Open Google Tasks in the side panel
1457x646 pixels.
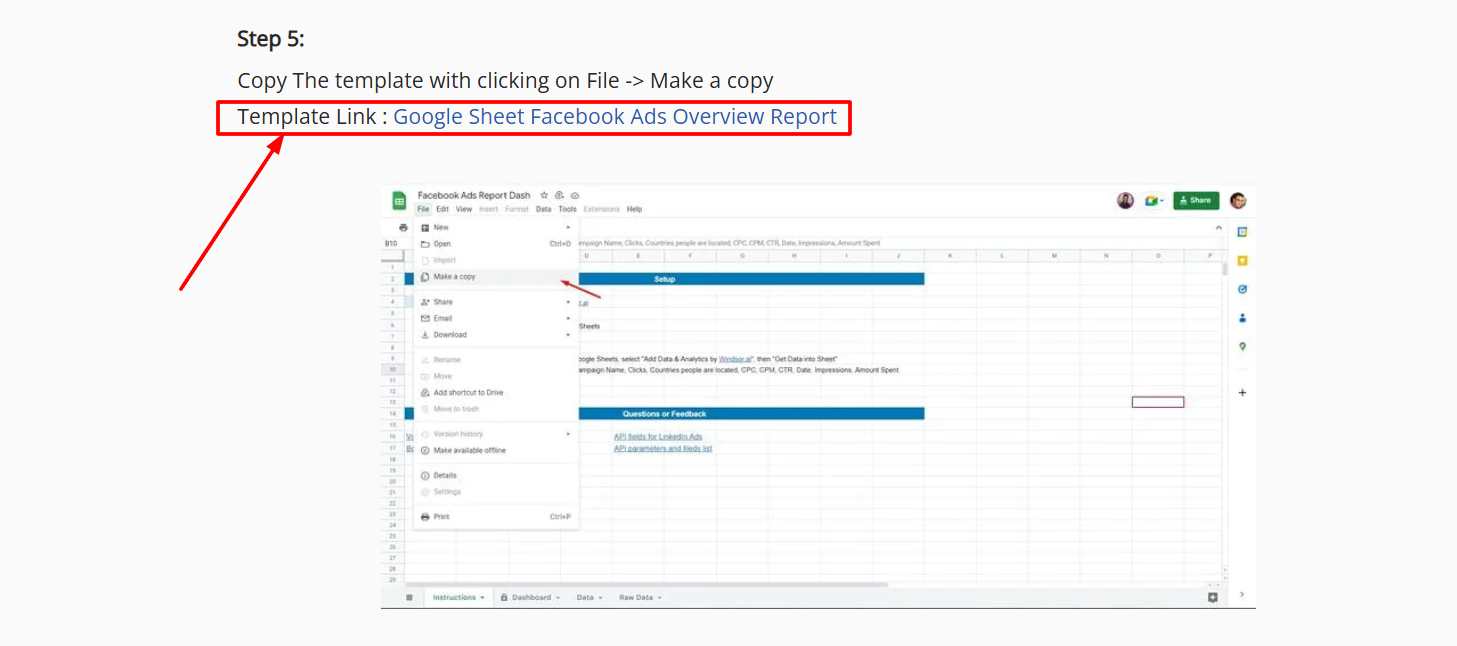click(x=1242, y=289)
